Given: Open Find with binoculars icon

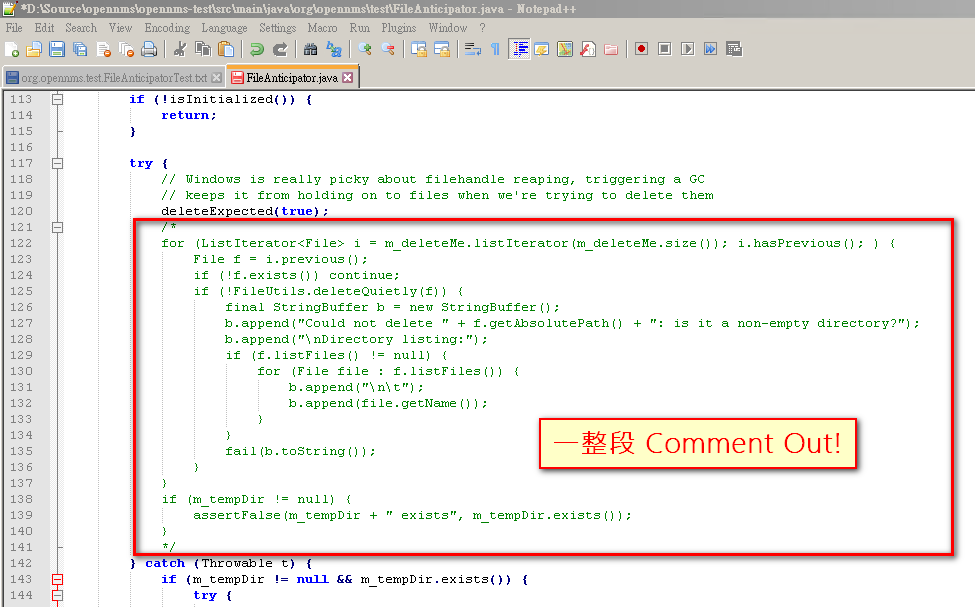Looking at the screenshot, I should (310, 49).
